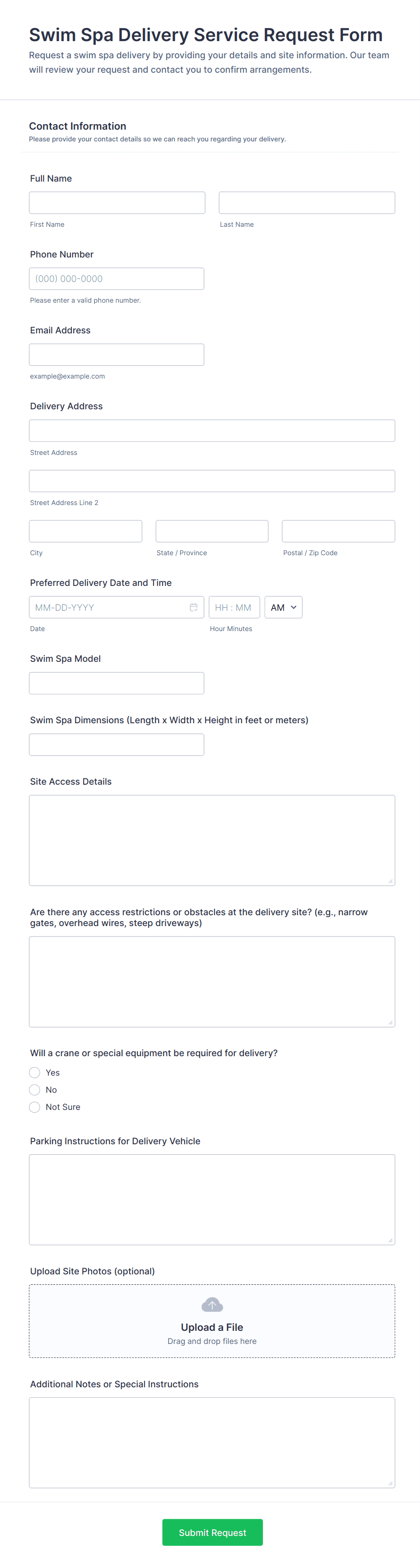This screenshot has height=1568, width=420.
Task: Focus Street Address Line 2 input
Action: 212,481
